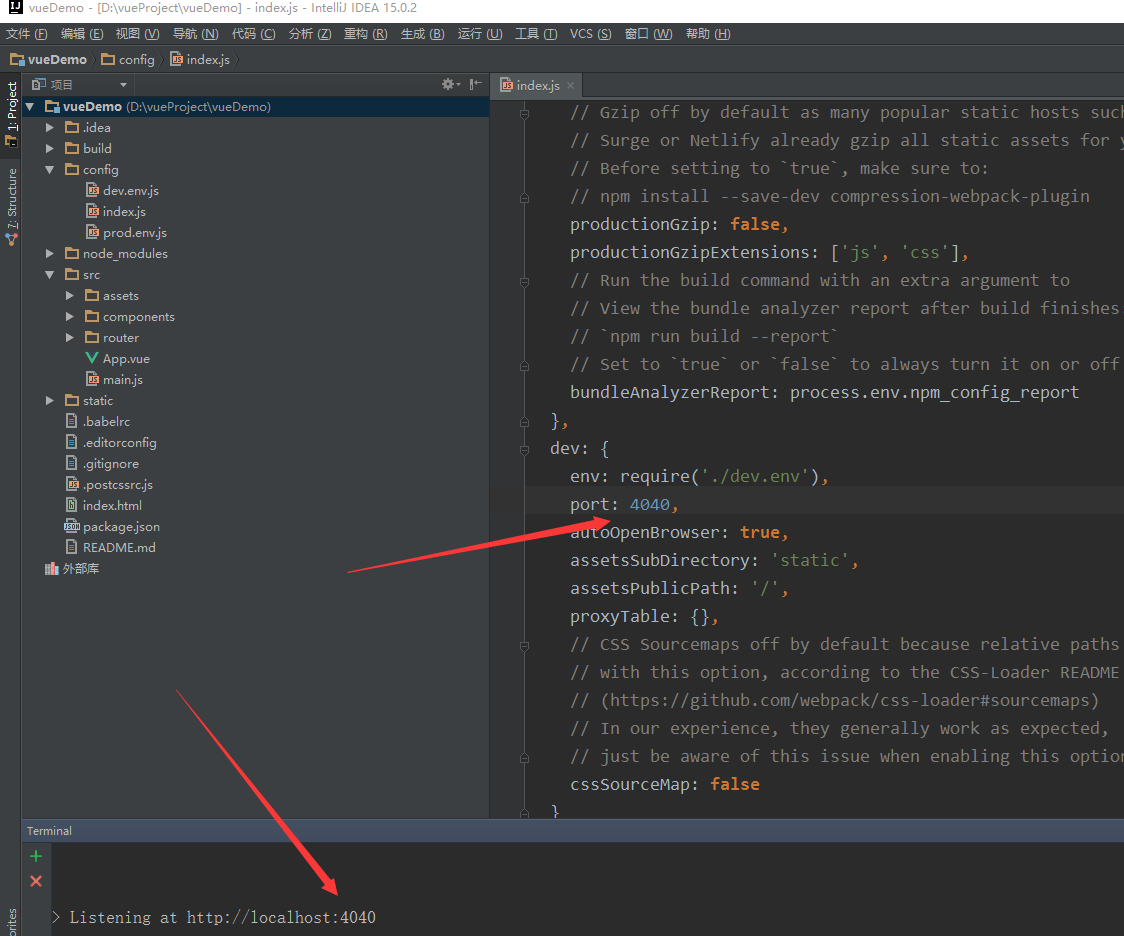Fold the dev block with gutter marker

point(525,450)
